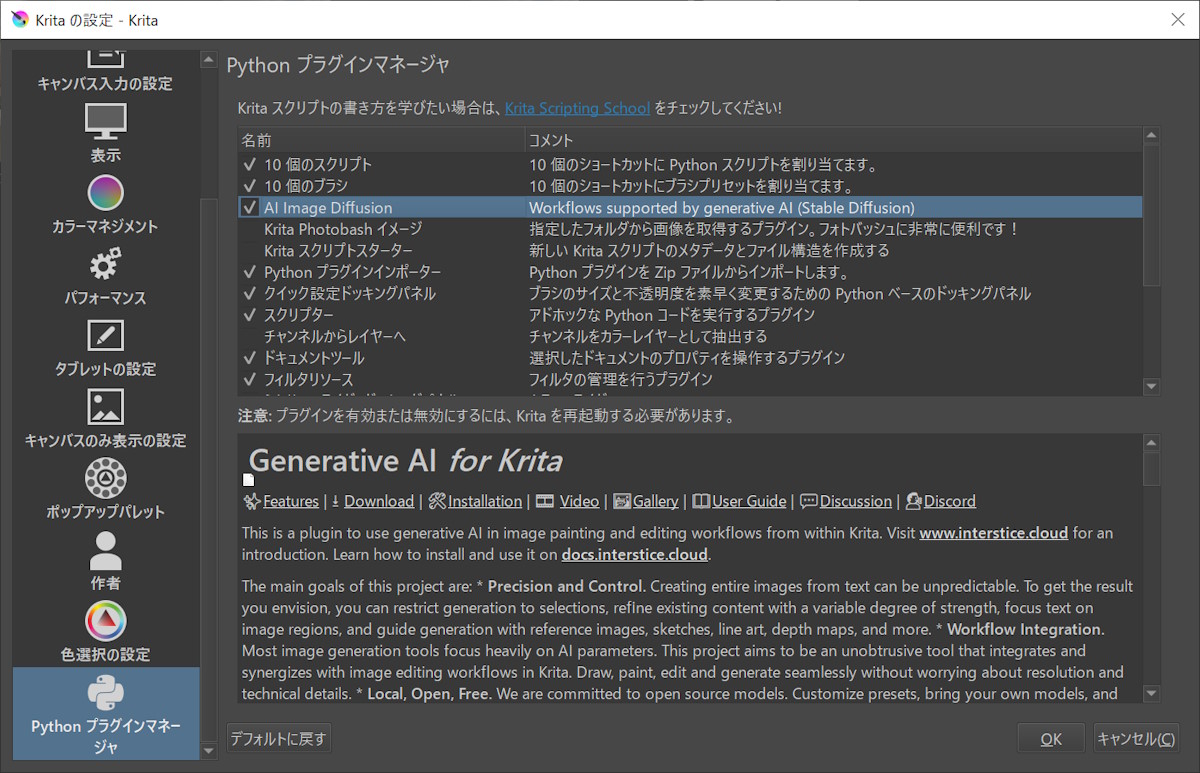
Task: Close the Krita の設定 dialog window
Action: tap(1177, 20)
